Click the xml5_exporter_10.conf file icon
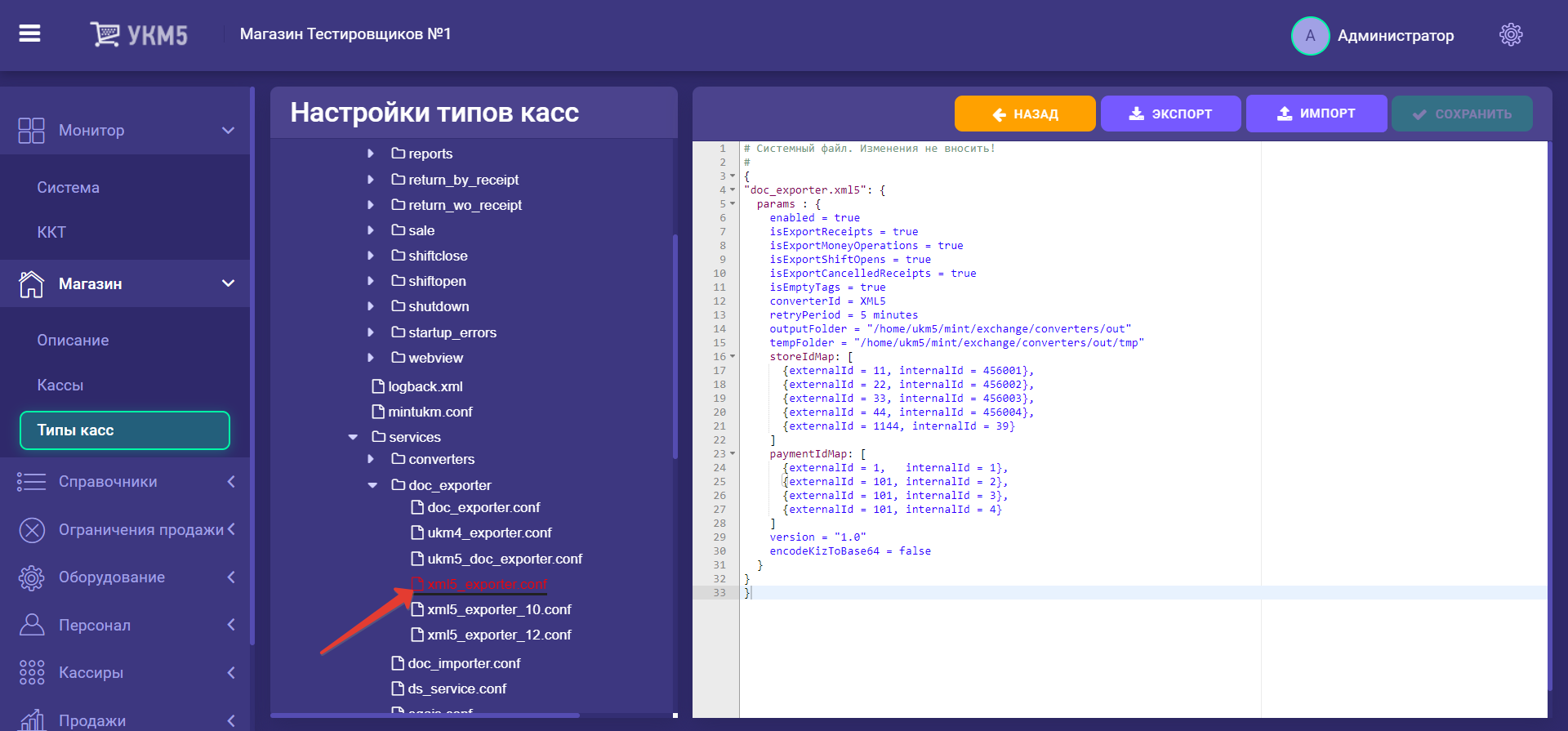 [417, 608]
